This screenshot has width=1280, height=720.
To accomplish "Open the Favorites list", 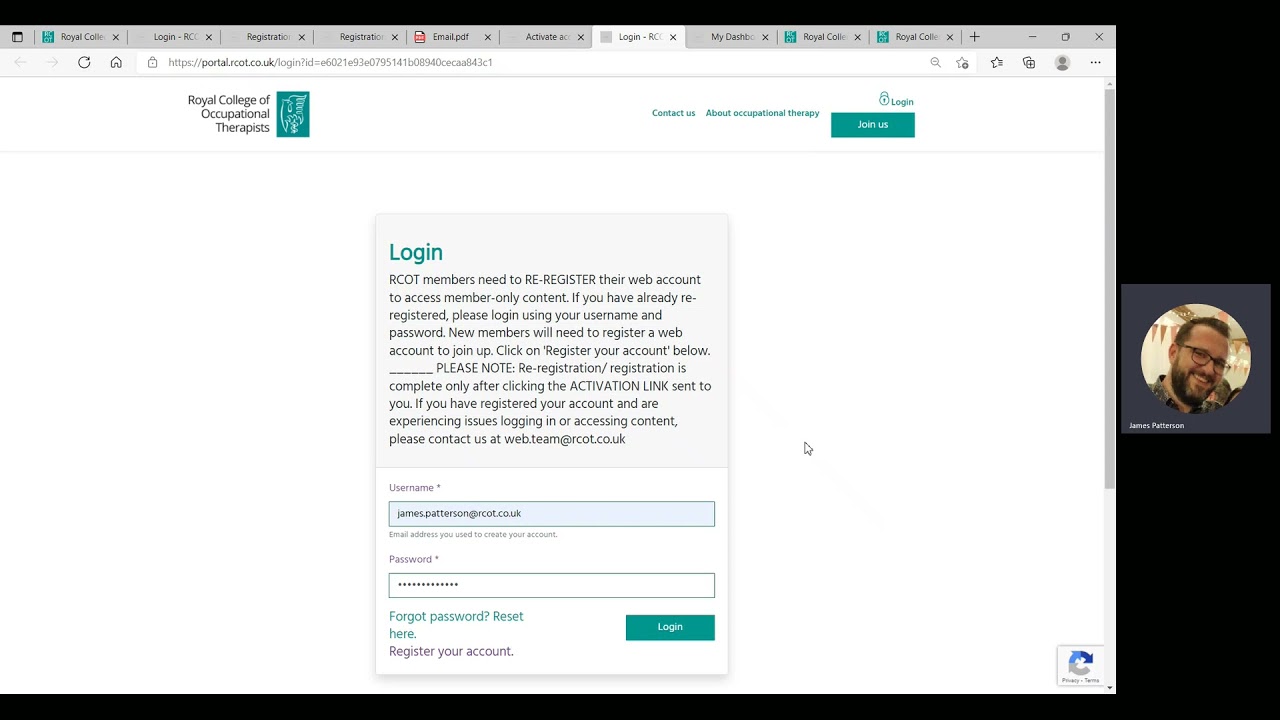I will pyautogui.click(x=996, y=62).
